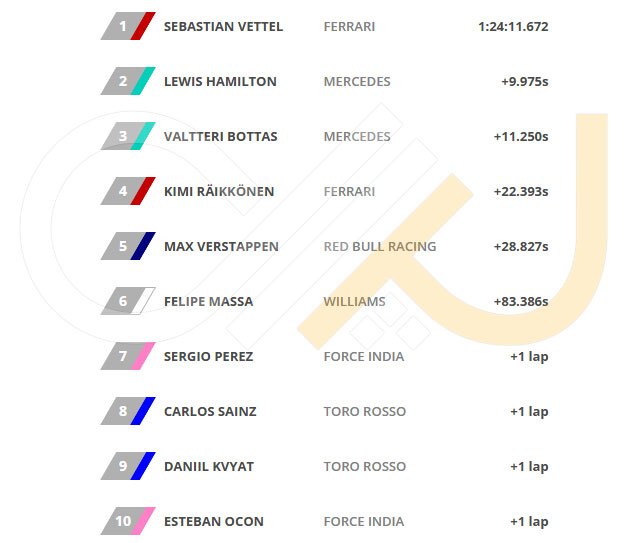
Task: Click position 5 Red Bull badge
Action: point(128,246)
